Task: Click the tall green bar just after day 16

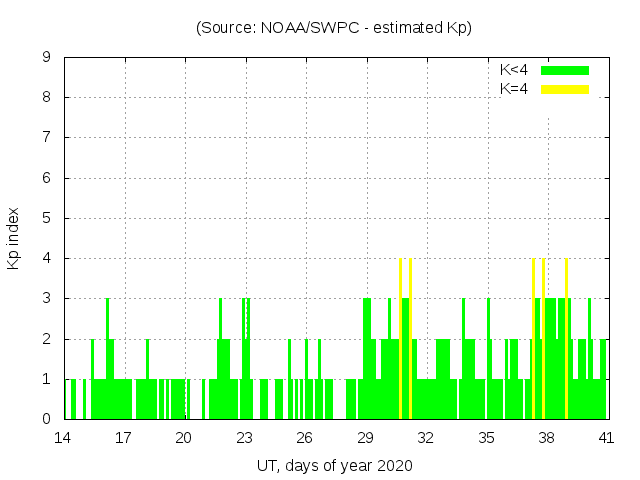Action: point(108,360)
